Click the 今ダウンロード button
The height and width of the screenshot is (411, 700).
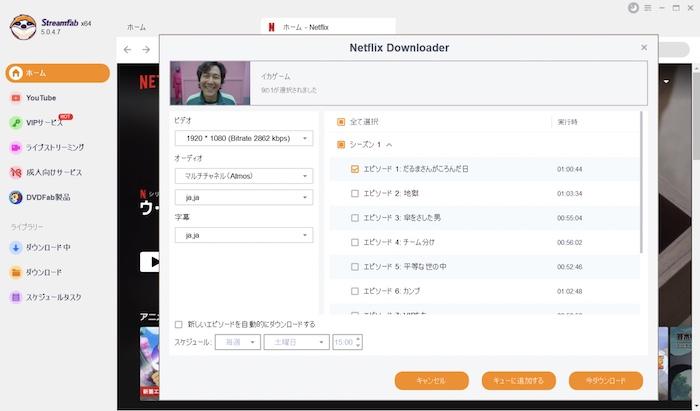[606, 381]
